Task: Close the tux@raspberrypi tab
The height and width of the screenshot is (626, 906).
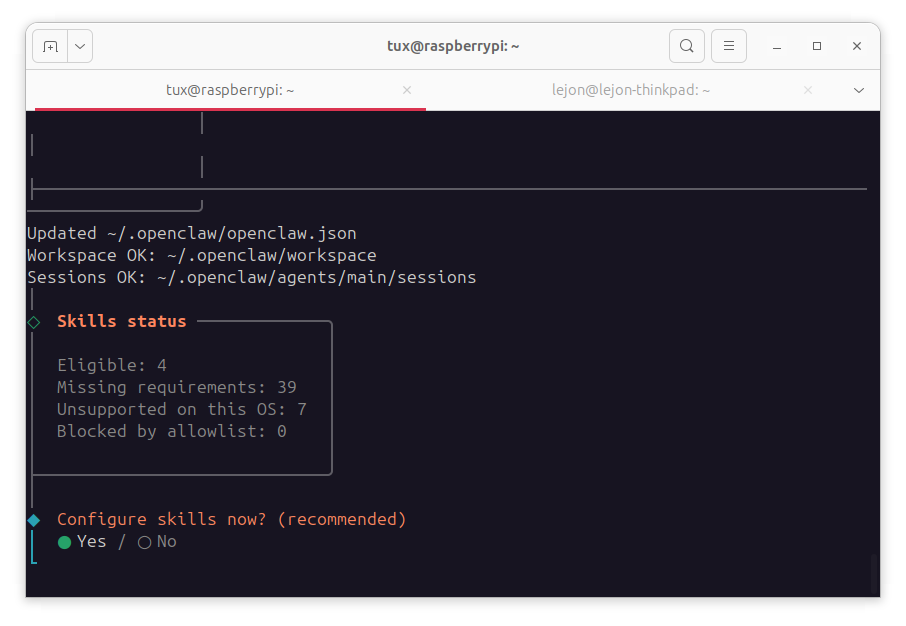Action: [x=407, y=90]
